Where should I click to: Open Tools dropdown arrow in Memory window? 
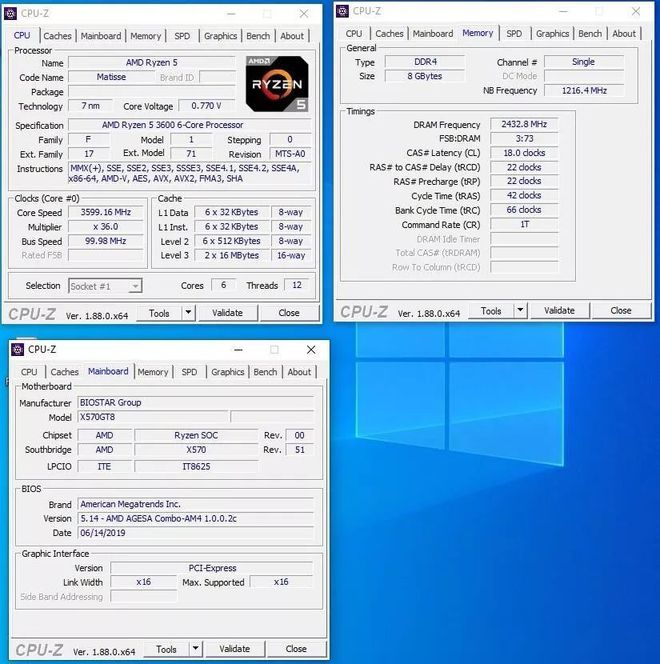(520, 310)
